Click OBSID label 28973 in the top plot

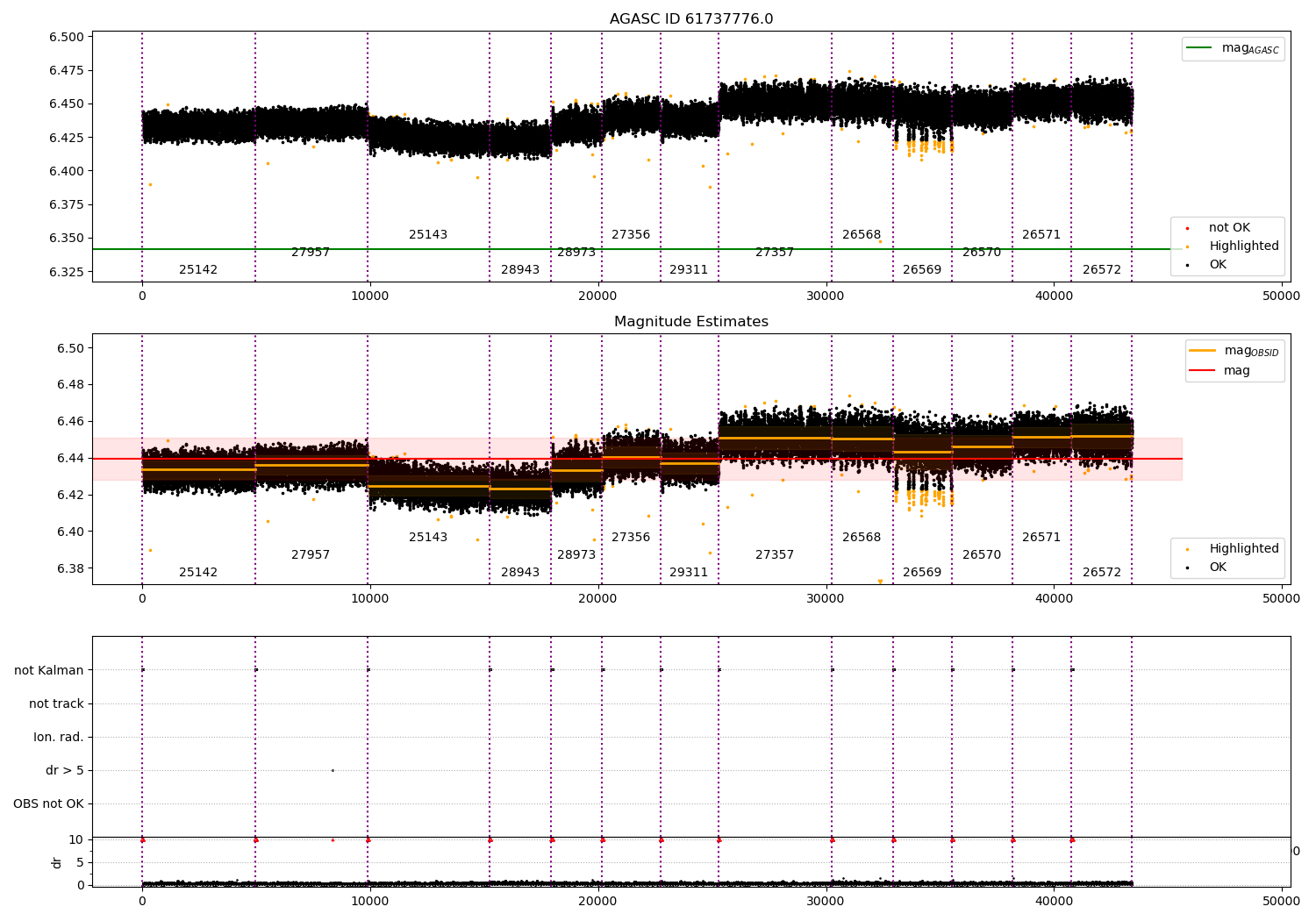[576, 253]
